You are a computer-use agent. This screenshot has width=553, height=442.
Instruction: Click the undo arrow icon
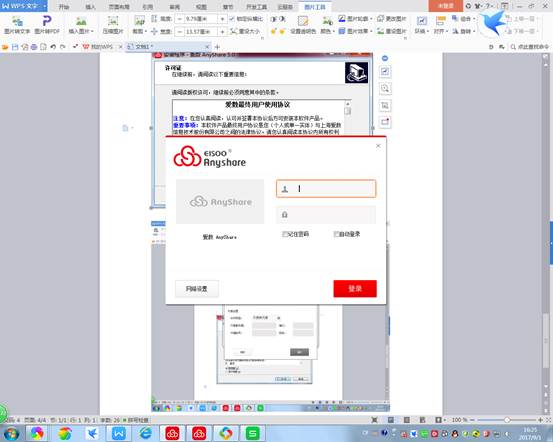[53, 47]
